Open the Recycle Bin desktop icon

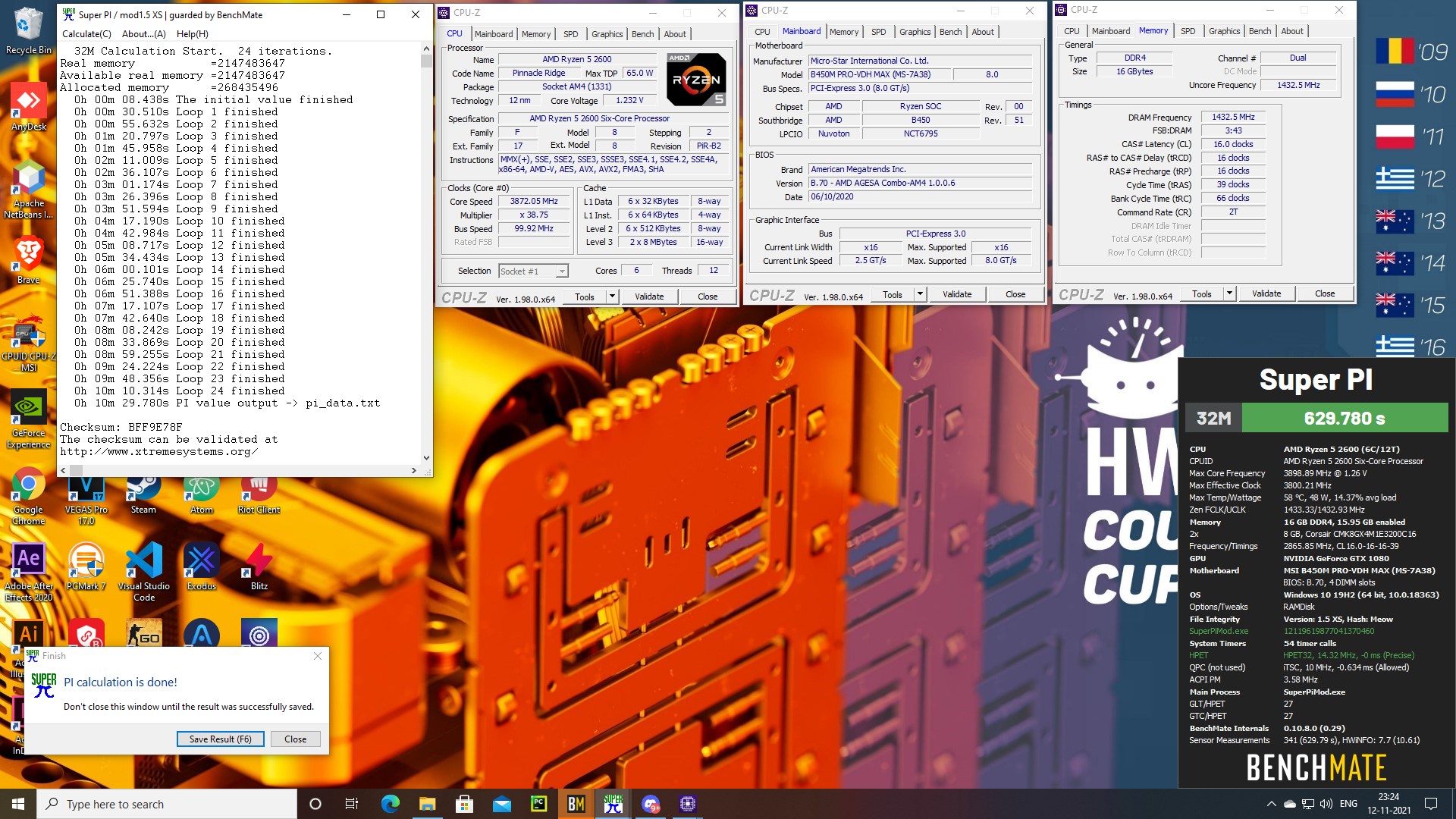point(28,30)
